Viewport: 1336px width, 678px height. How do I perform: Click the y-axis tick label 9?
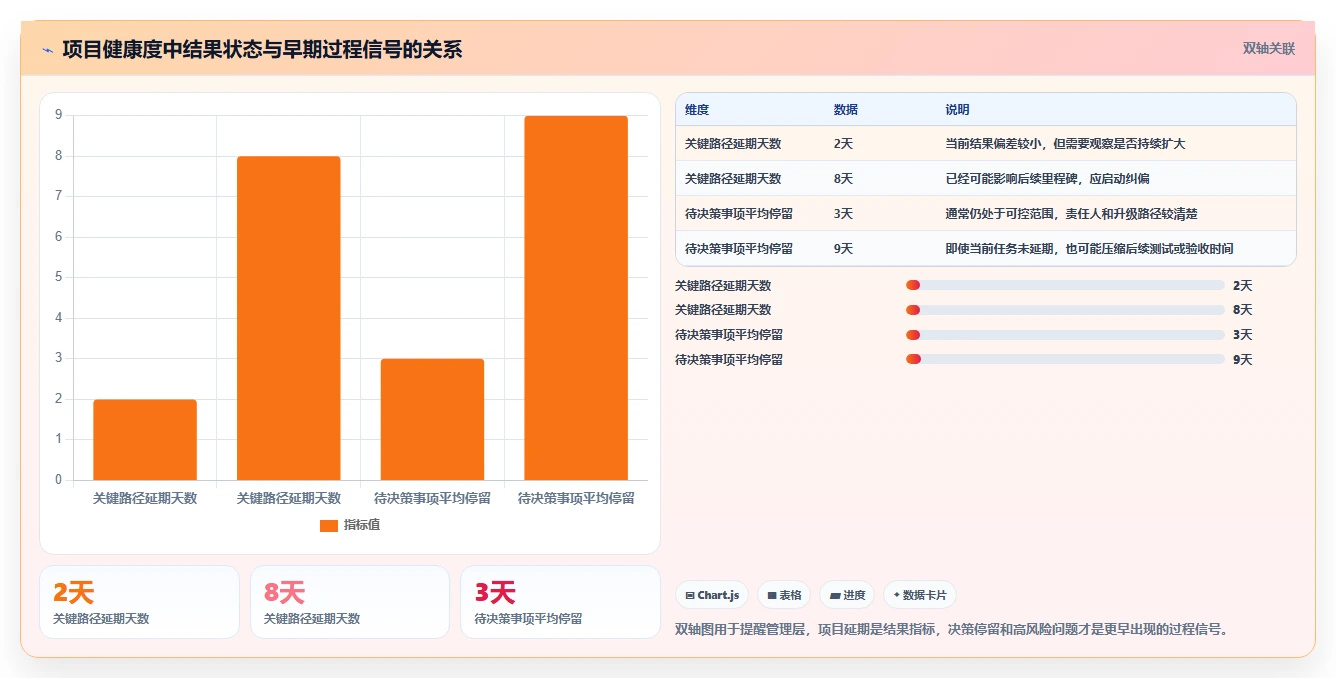[x=58, y=115]
